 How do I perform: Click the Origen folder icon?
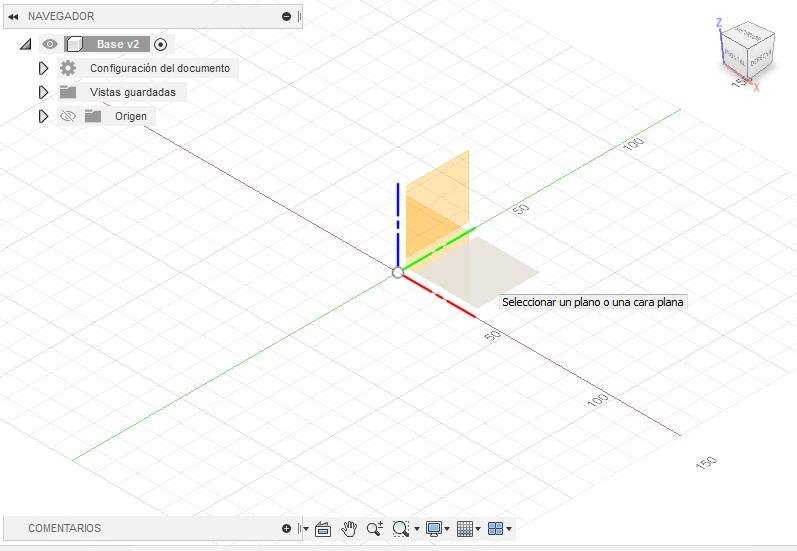(93, 116)
